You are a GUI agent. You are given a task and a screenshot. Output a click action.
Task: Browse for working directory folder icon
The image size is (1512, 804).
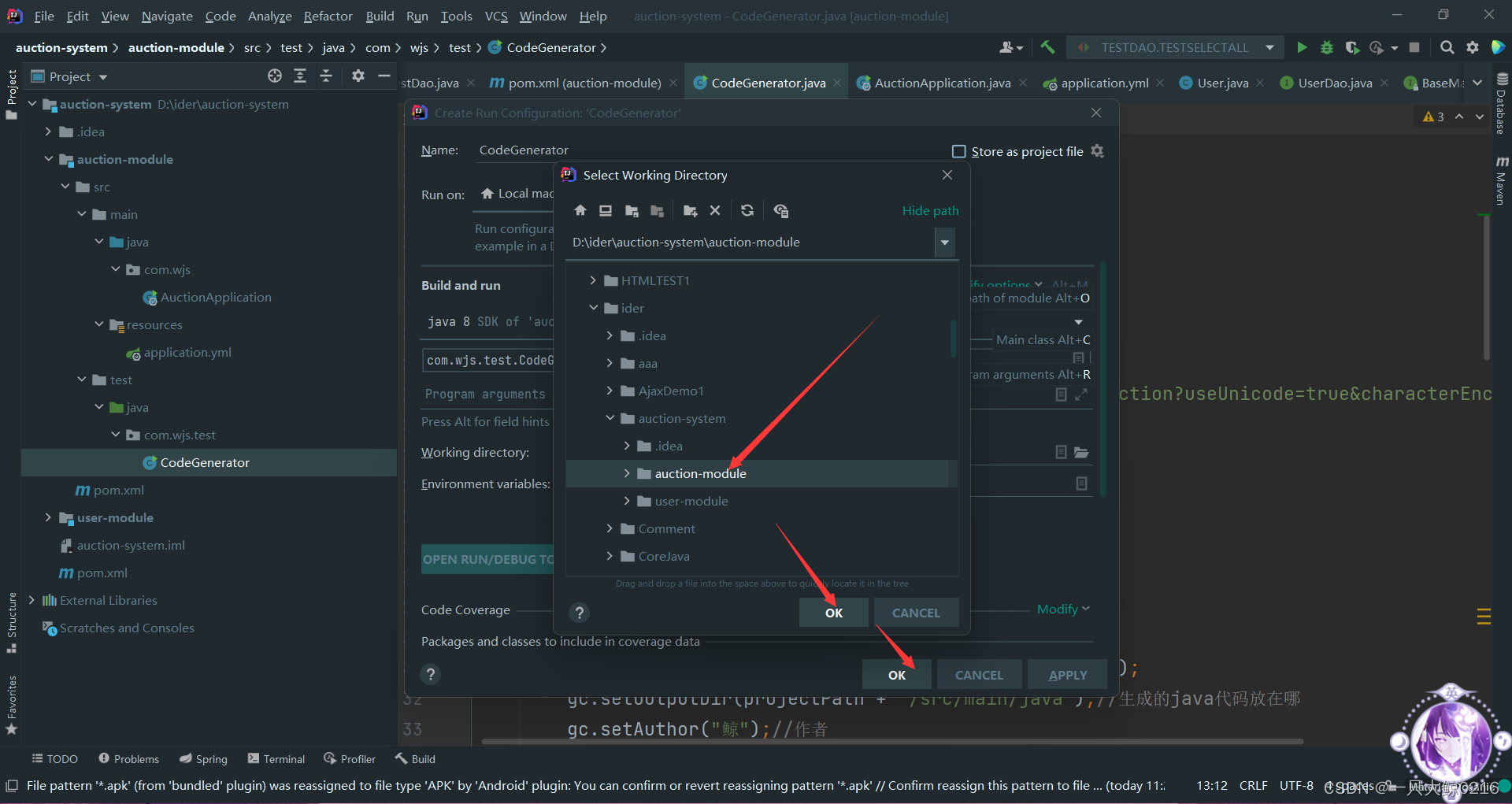(1081, 452)
